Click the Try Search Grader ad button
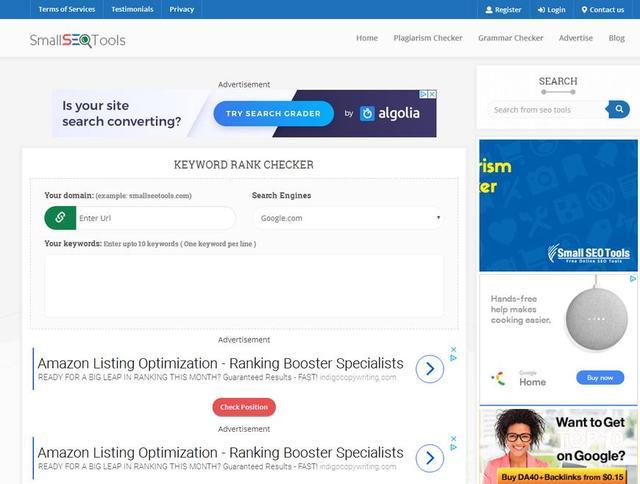The image size is (640, 484). tap(273, 113)
